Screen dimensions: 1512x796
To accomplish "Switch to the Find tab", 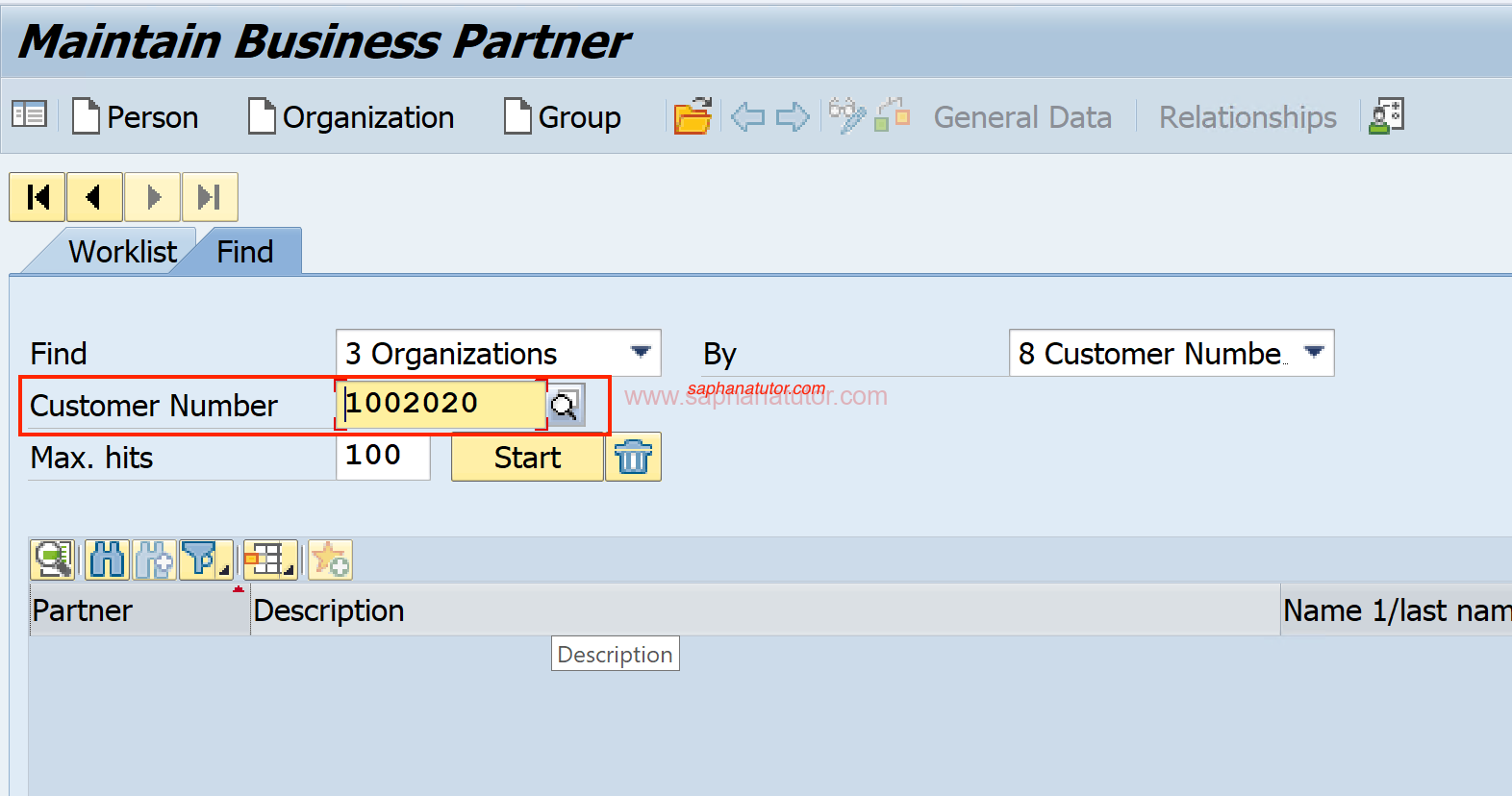I will point(245,252).
